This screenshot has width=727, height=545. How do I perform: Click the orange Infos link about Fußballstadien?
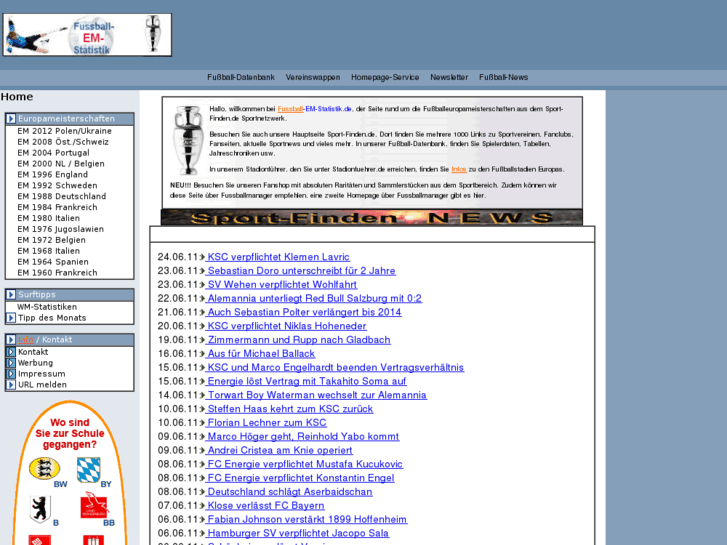point(459,169)
